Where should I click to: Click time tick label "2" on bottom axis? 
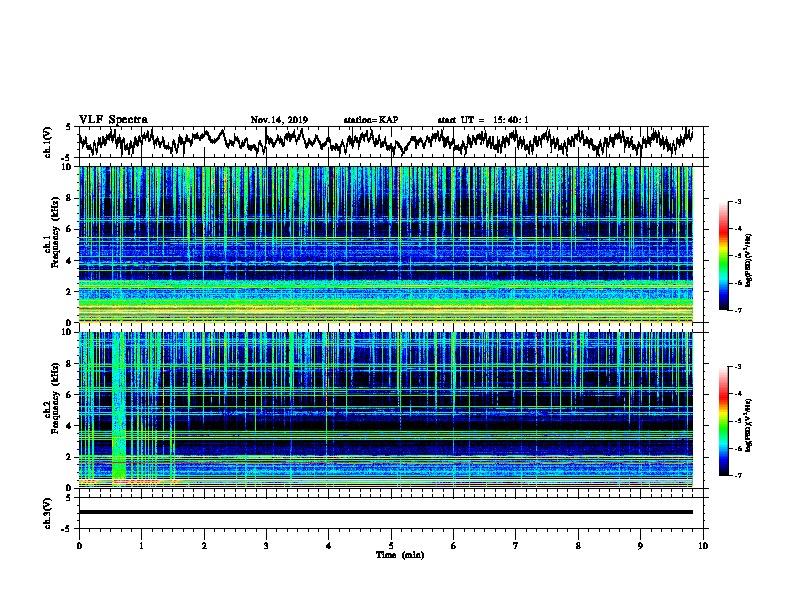click(204, 546)
